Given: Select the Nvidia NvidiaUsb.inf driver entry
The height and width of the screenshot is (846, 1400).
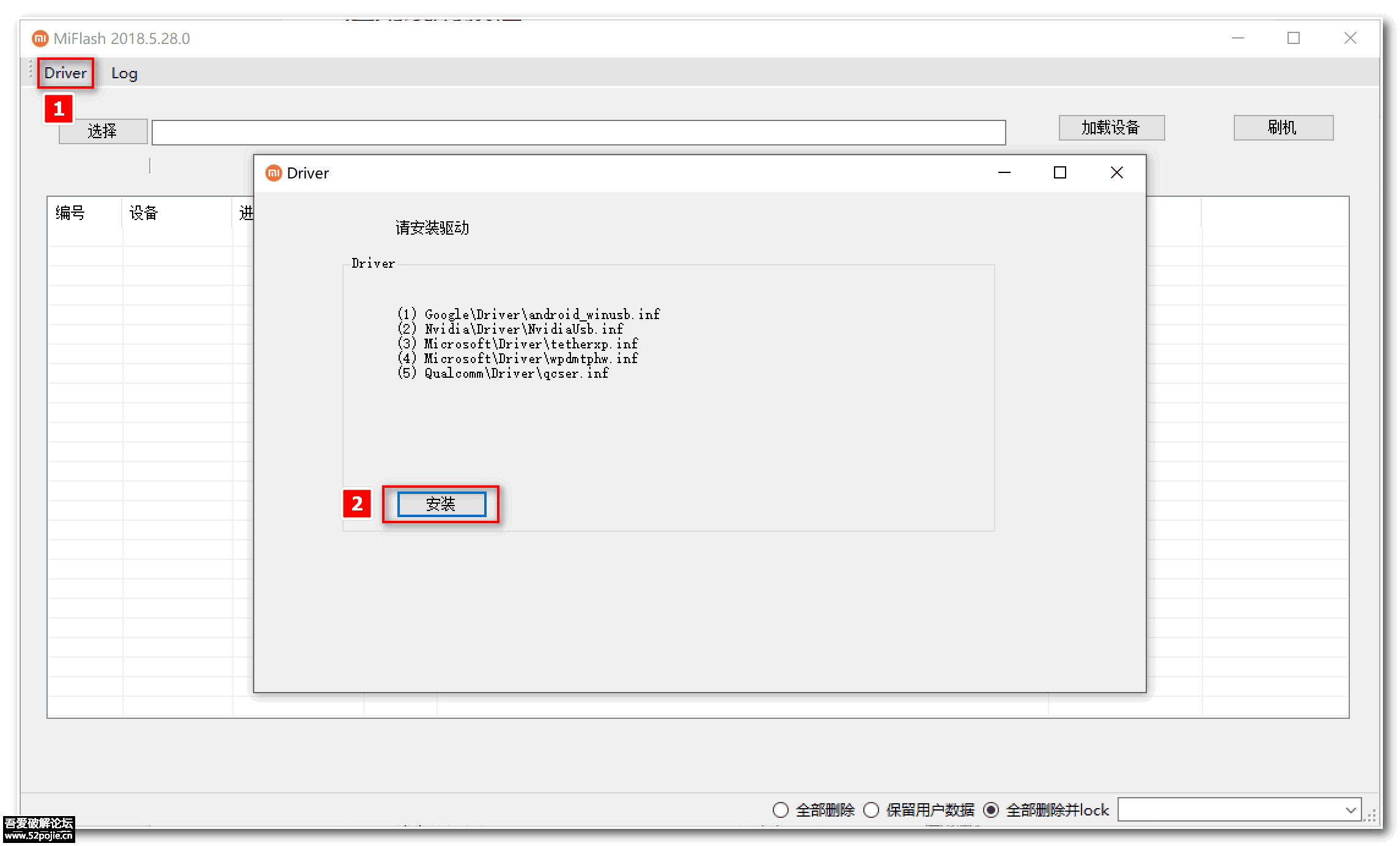Looking at the screenshot, I should pos(510,329).
